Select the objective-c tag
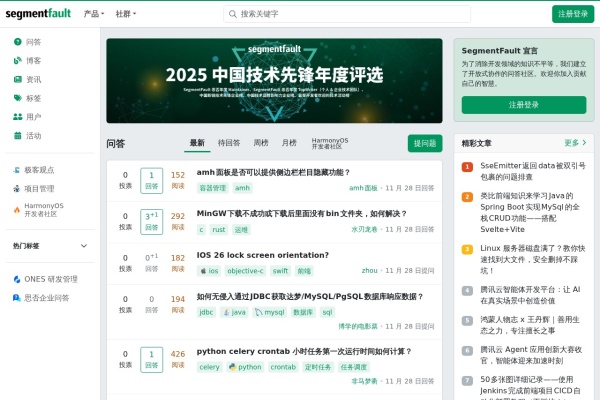 [x=245, y=271]
